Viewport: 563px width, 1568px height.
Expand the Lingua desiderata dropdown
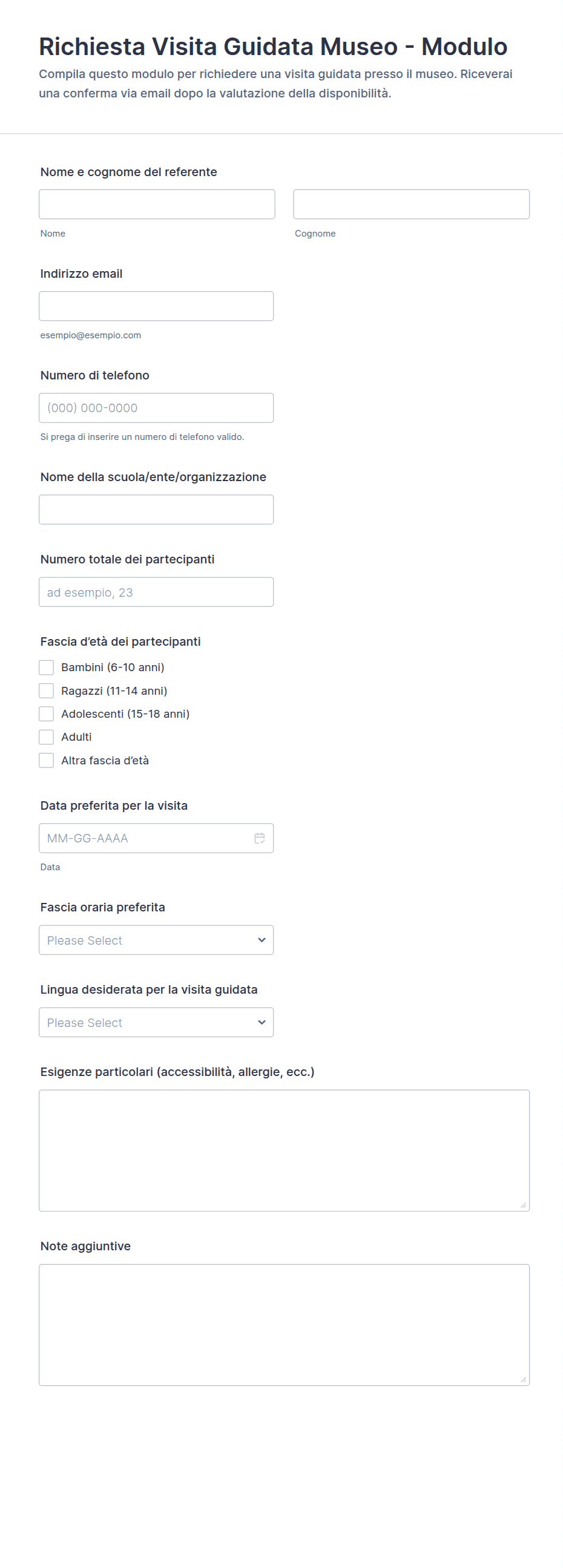point(156,1022)
